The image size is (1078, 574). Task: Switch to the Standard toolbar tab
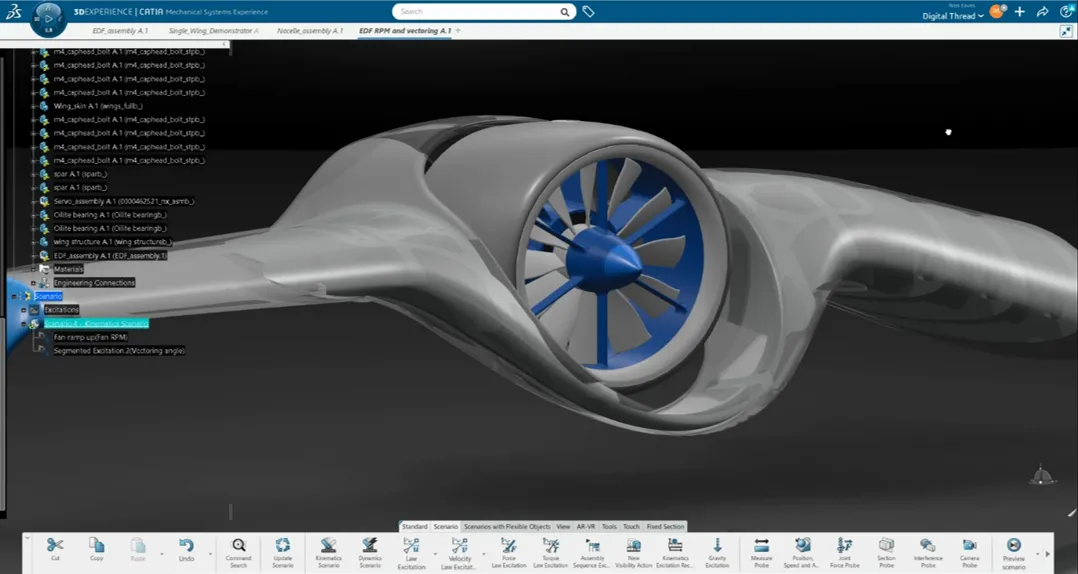point(415,527)
